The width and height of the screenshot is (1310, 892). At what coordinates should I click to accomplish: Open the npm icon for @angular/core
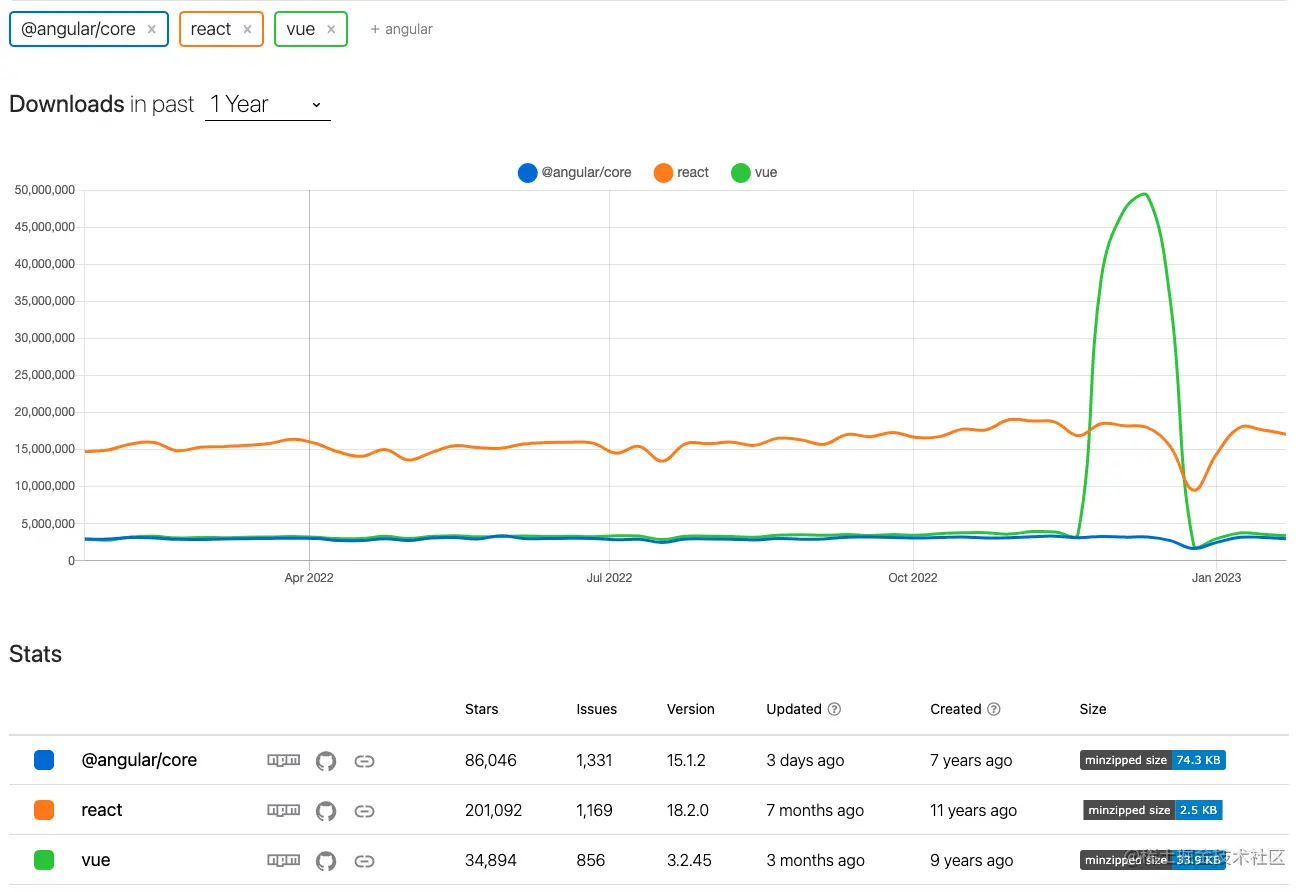[283, 760]
